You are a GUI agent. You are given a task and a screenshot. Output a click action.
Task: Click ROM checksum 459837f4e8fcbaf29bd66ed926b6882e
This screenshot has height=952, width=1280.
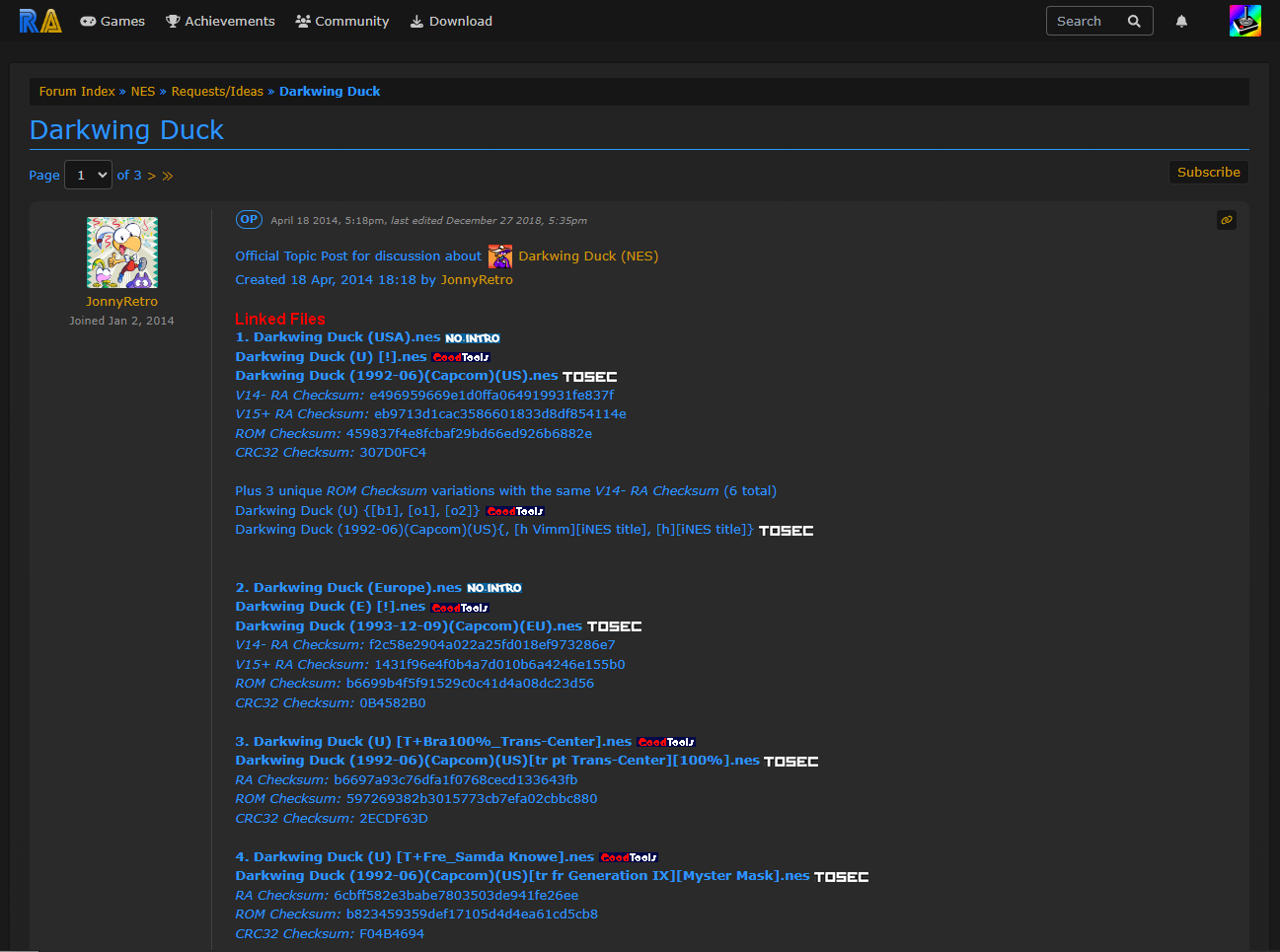(469, 434)
